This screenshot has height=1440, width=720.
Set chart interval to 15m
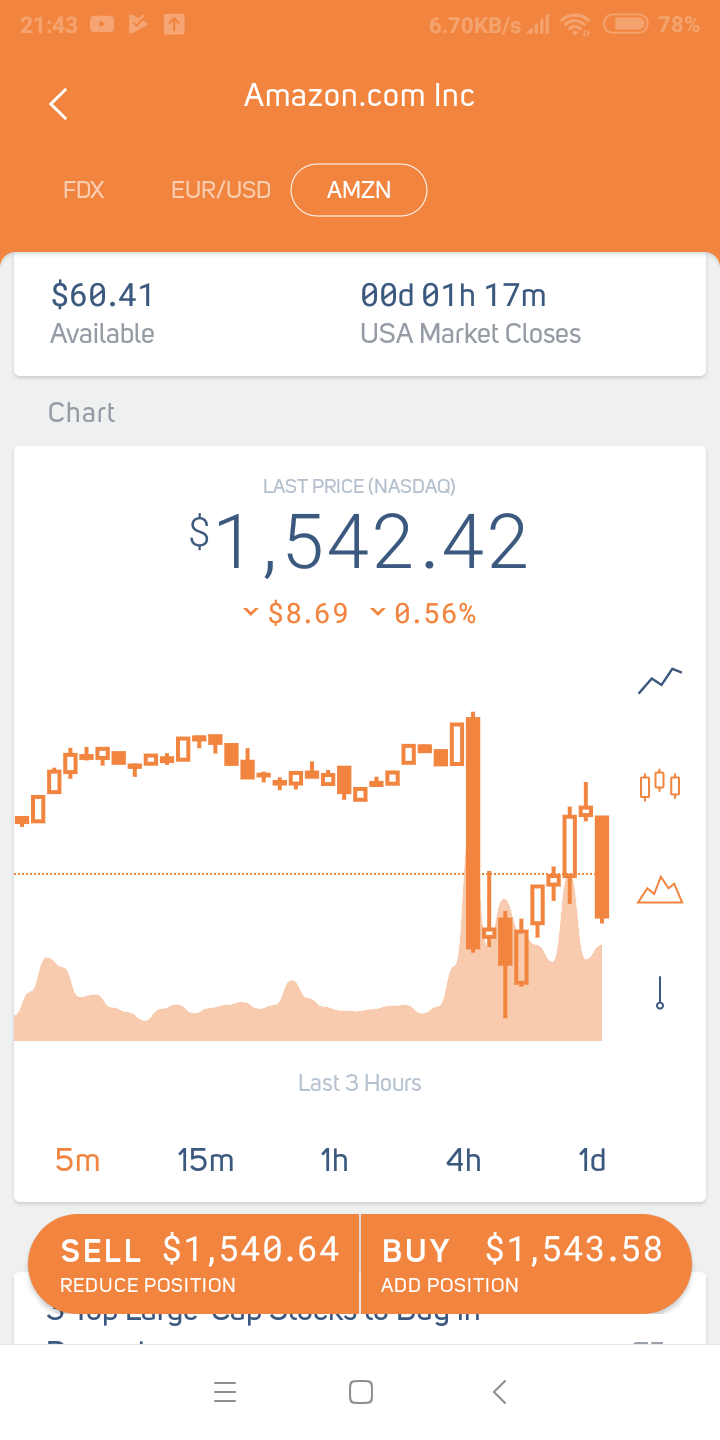pos(206,1160)
